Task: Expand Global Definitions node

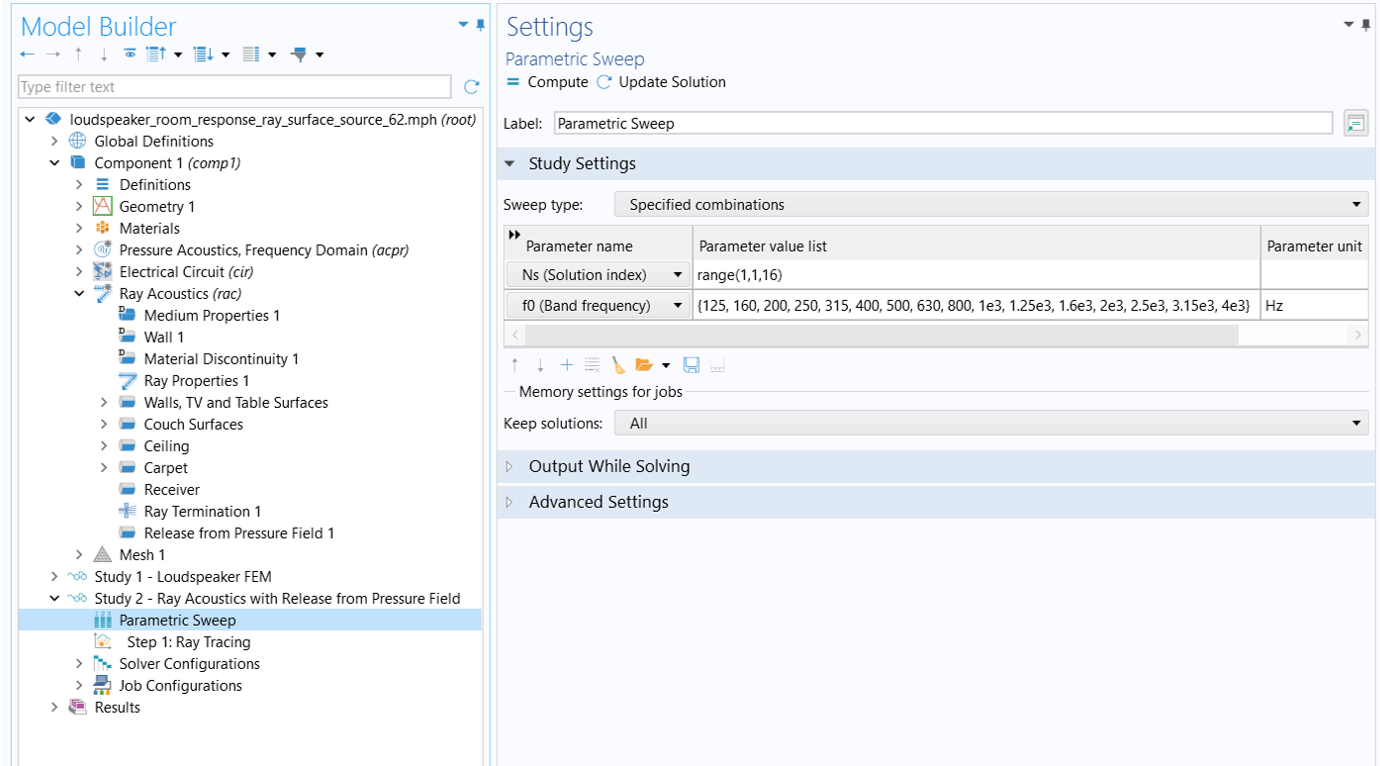Action: [55, 141]
